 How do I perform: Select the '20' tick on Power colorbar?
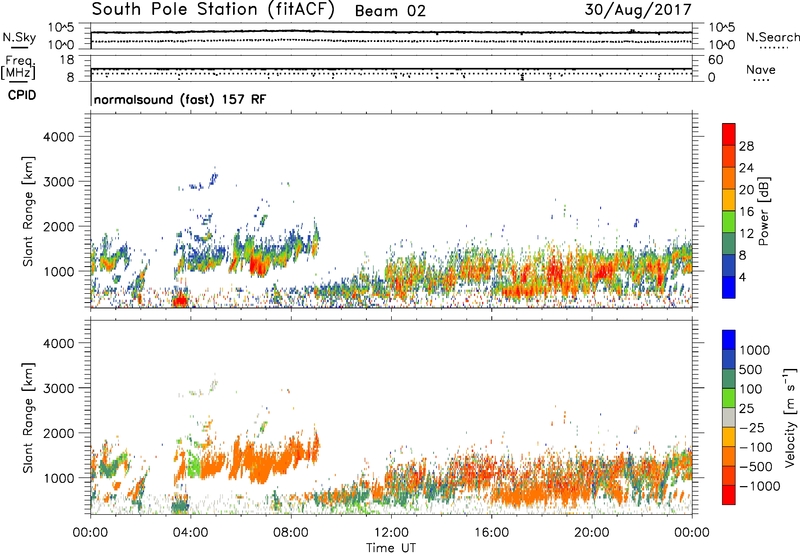tap(746, 190)
